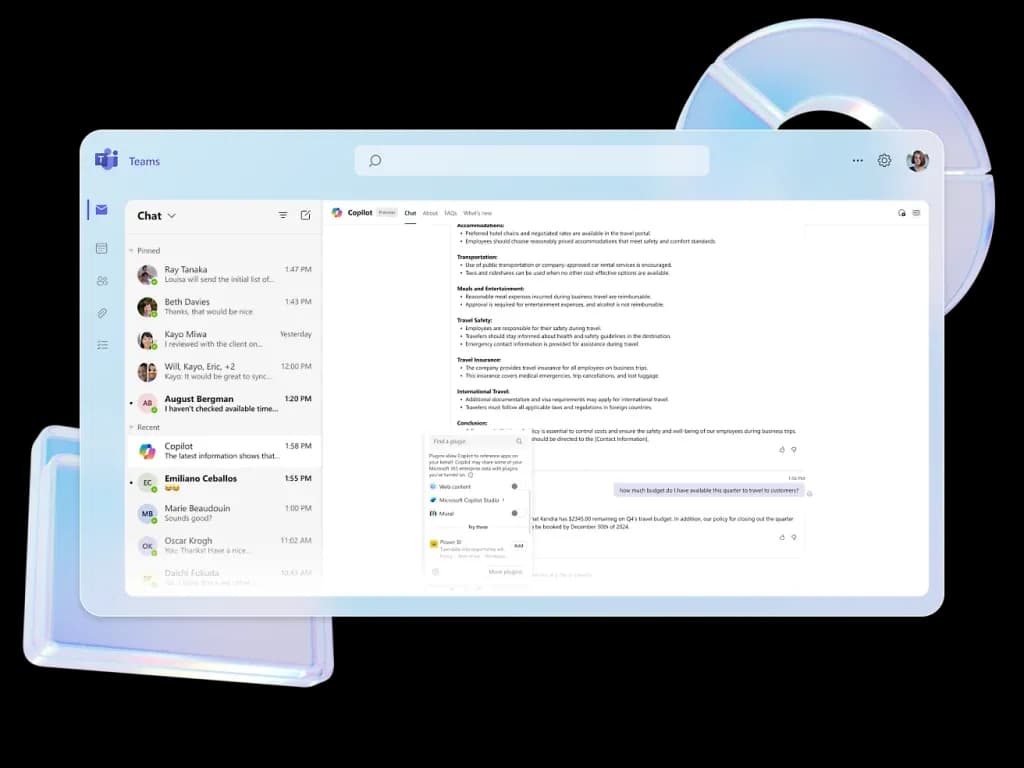Open the more options ellipsis in the header
Viewport: 1024px width, 768px height.
point(857,160)
